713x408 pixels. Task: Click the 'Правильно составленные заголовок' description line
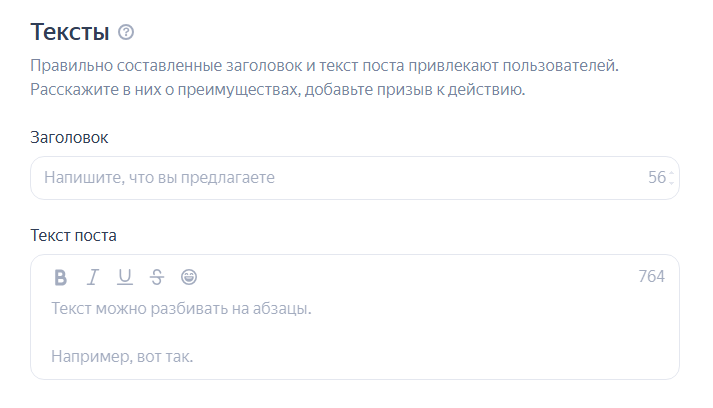pyautogui.click(x=325, y=66)
